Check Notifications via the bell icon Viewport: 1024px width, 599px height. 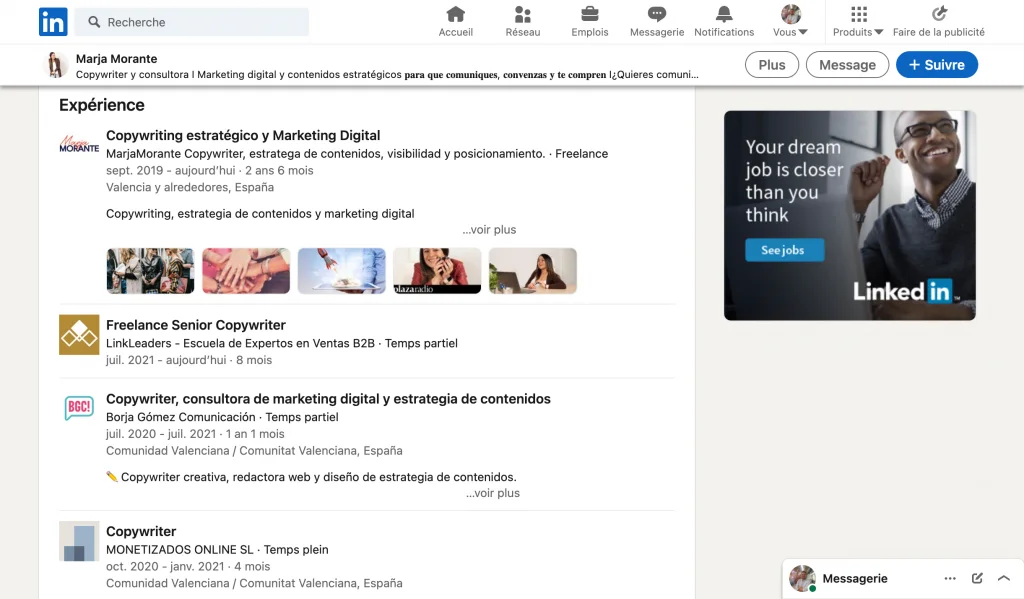pos(723,14)
